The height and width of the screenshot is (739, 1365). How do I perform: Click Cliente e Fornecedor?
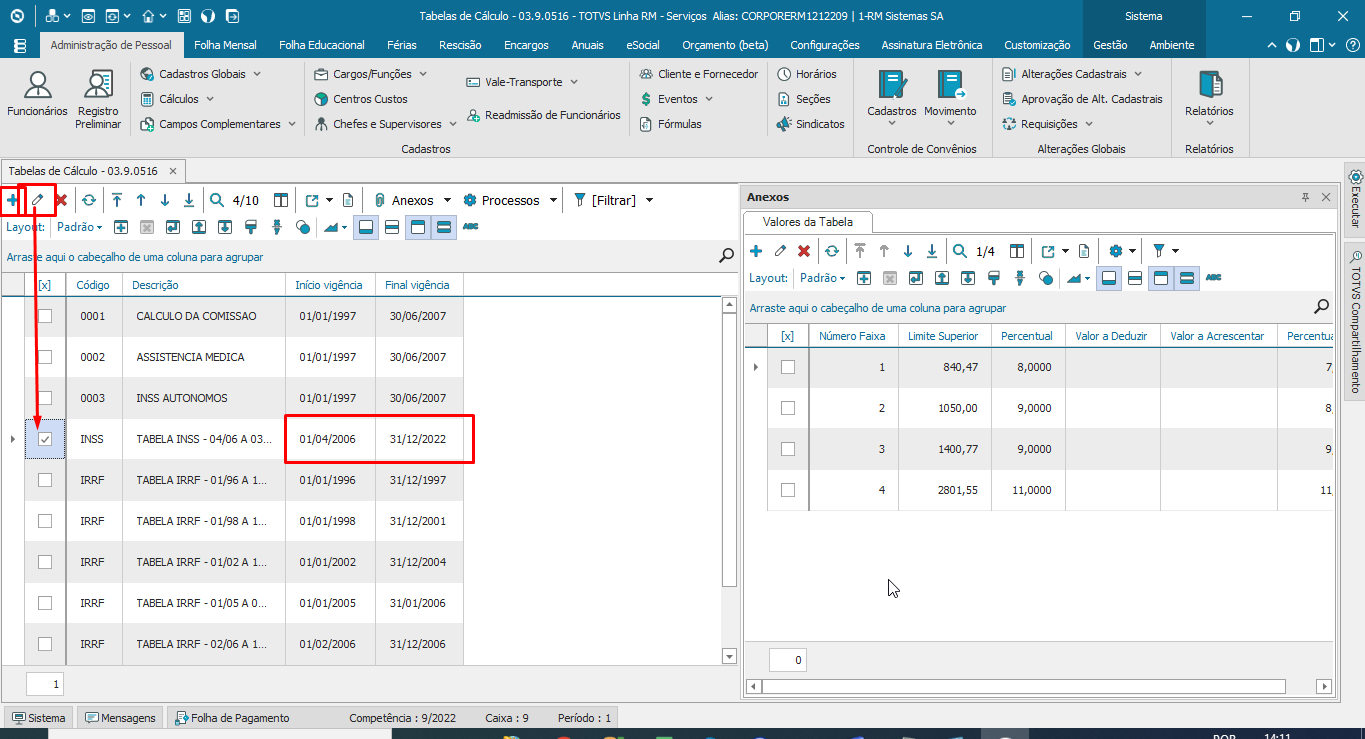click(698, 74)
